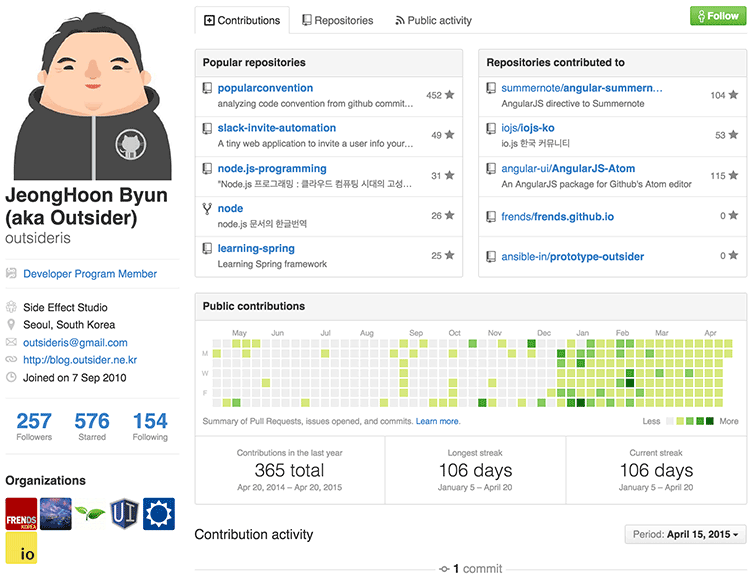
Task: Click Learn more about contributions
Action: point(438,421)
